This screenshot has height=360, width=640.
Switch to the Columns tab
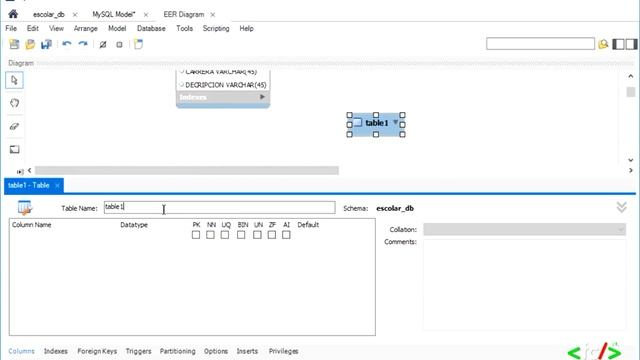click(x=22, y=351)
